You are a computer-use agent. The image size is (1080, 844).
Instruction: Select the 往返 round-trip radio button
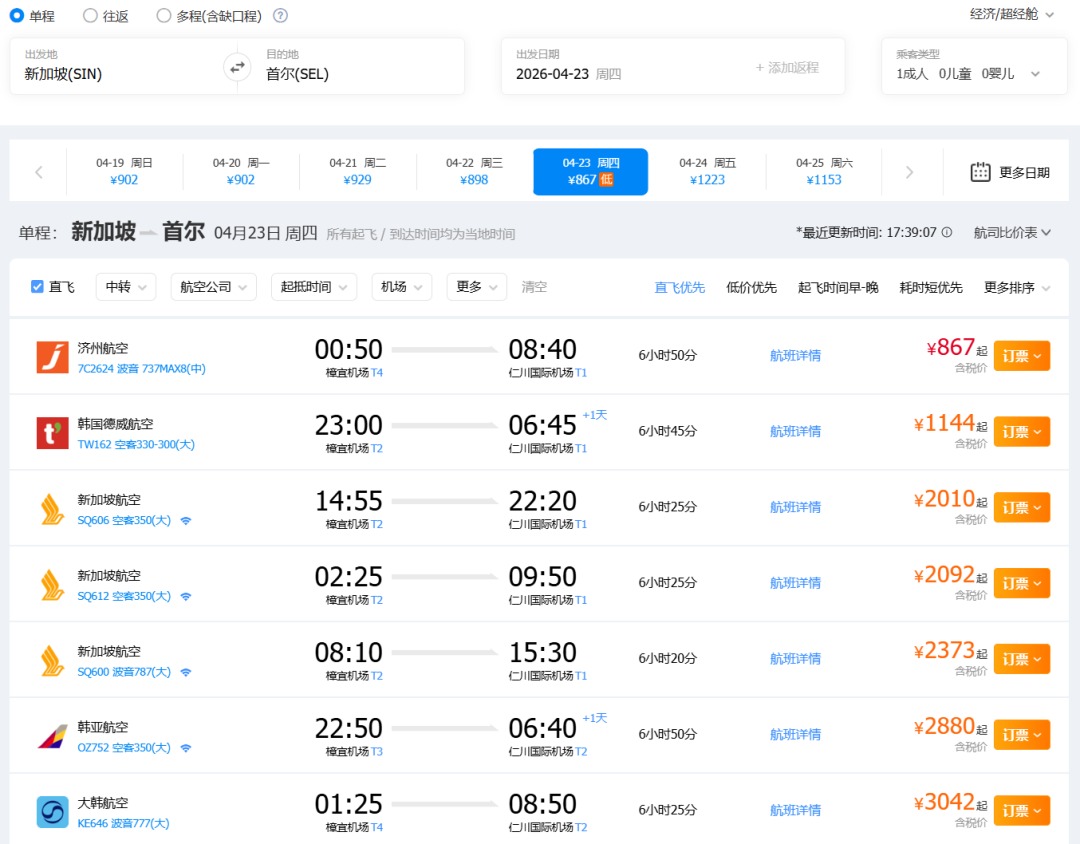(91, 15)
